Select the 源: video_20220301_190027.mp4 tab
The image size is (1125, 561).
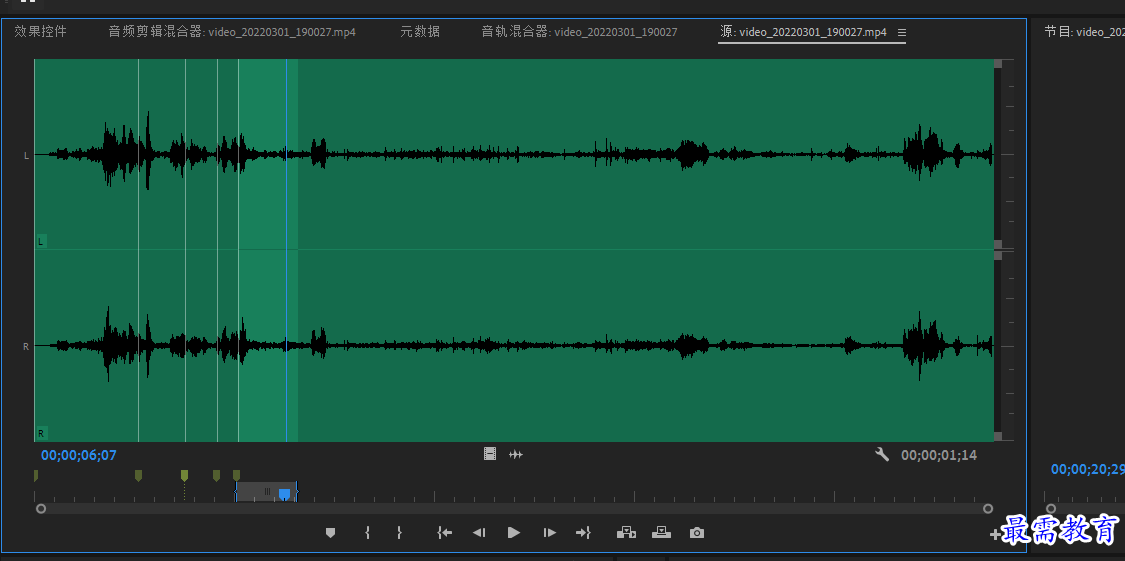click(x=803, y=32)
